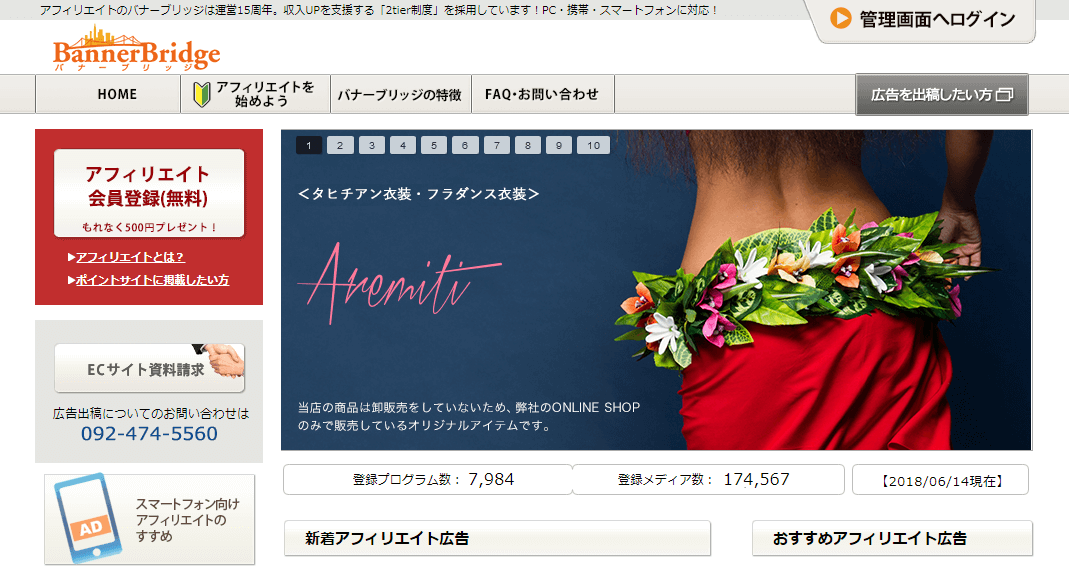Open the アフィリエイトとは? link
Image resolution: width=1069 pixels, height=567 pixels.
pyautogui.click(x=130, y=257)
